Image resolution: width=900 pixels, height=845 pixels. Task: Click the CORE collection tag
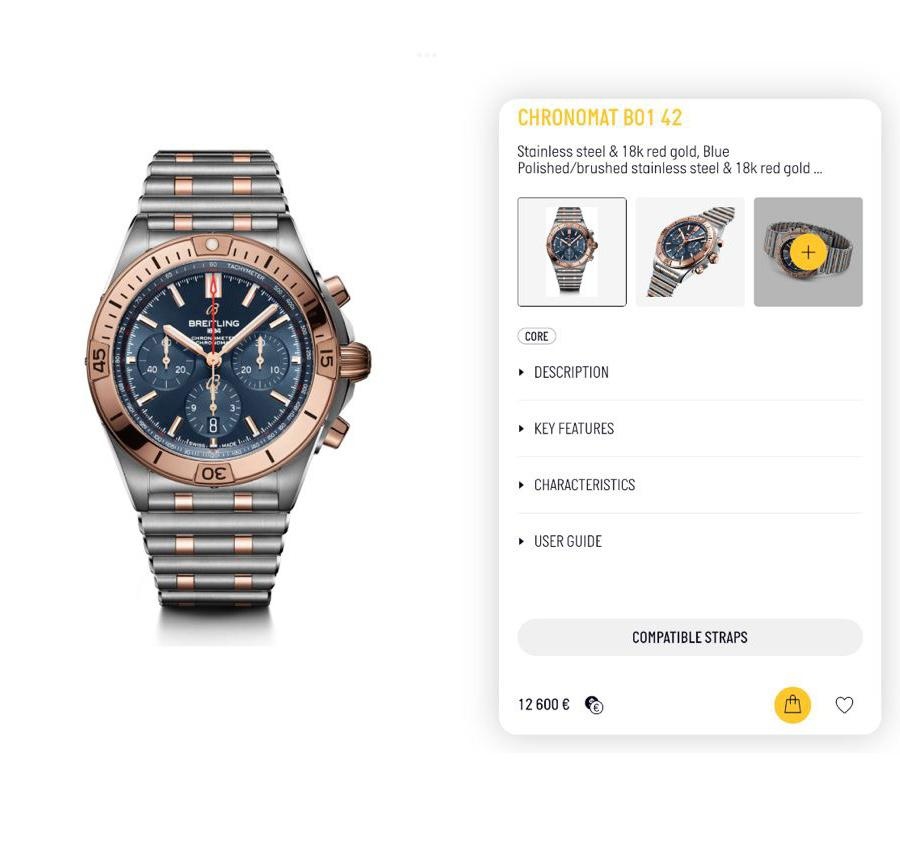tap(537, 336)
